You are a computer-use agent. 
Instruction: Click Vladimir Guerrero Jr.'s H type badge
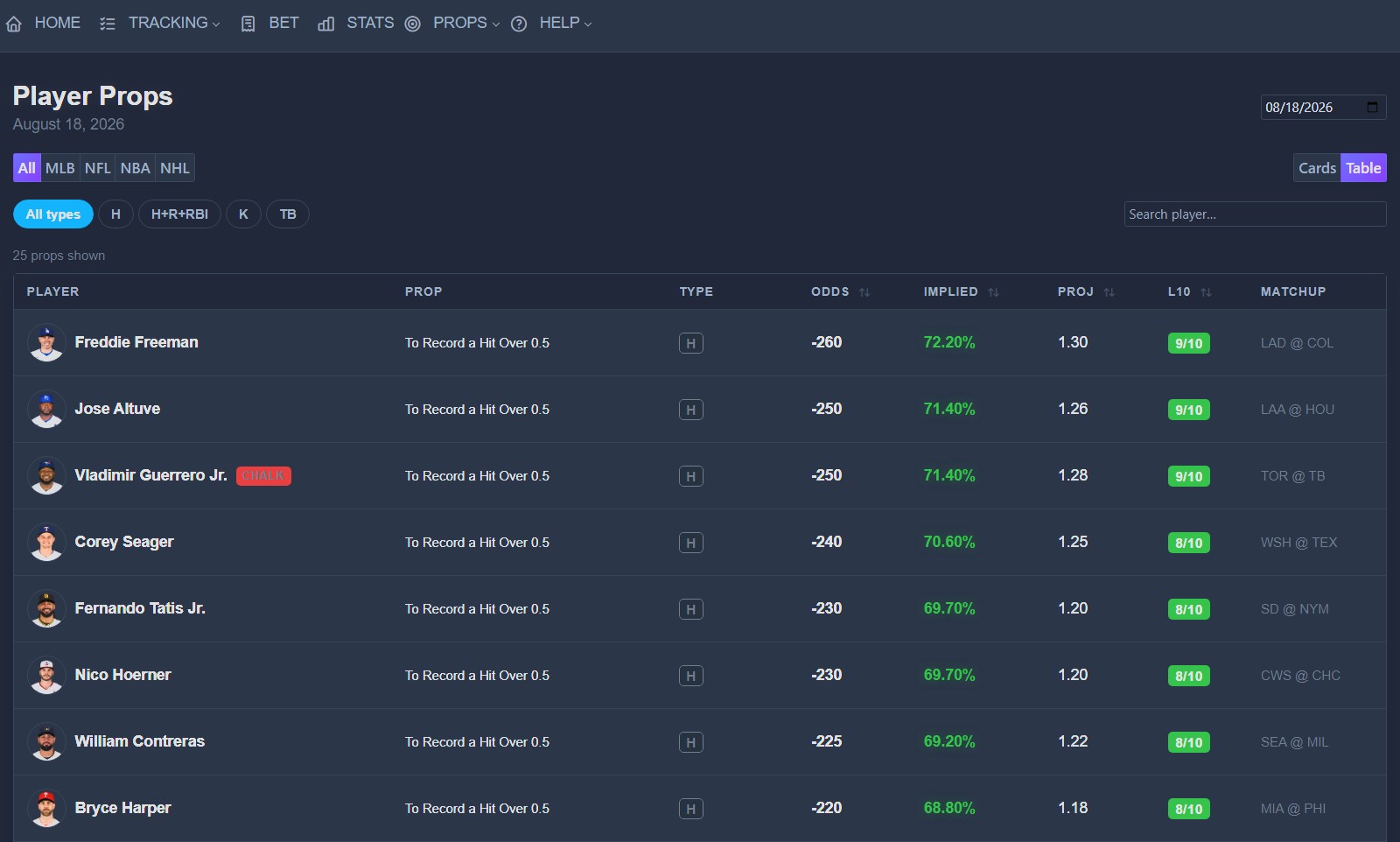[x=691, y=476]
